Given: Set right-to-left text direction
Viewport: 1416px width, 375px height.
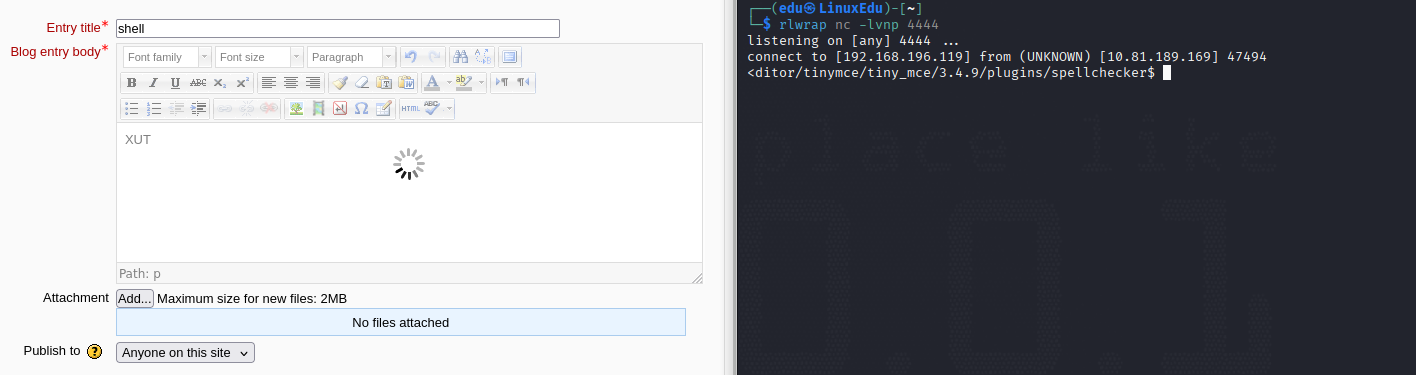Looking at the screenshot, I should (524, 83).
